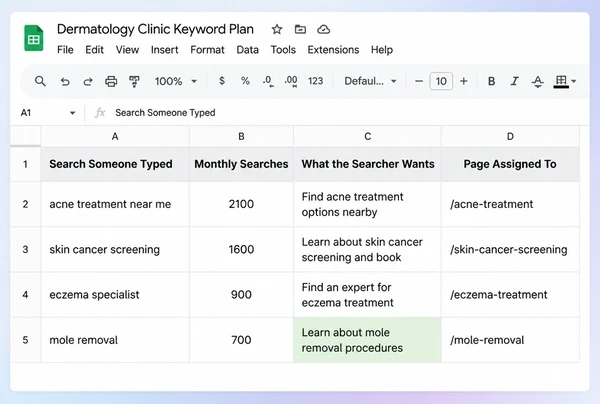Open the 123 number formats menu
600x404 pixels.
(x=315, y=81)
